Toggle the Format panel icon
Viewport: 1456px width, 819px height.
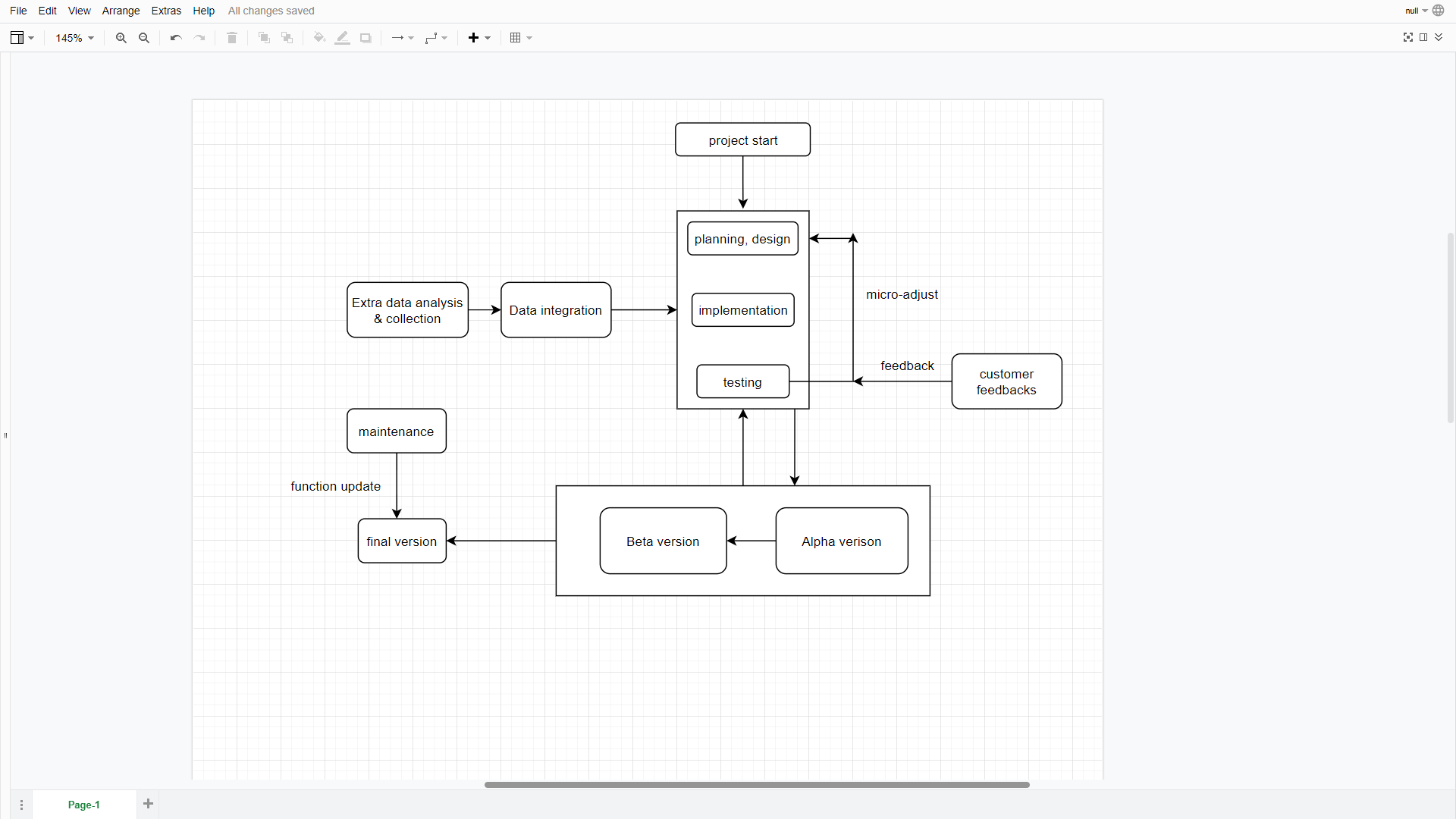pos(1423,37)
